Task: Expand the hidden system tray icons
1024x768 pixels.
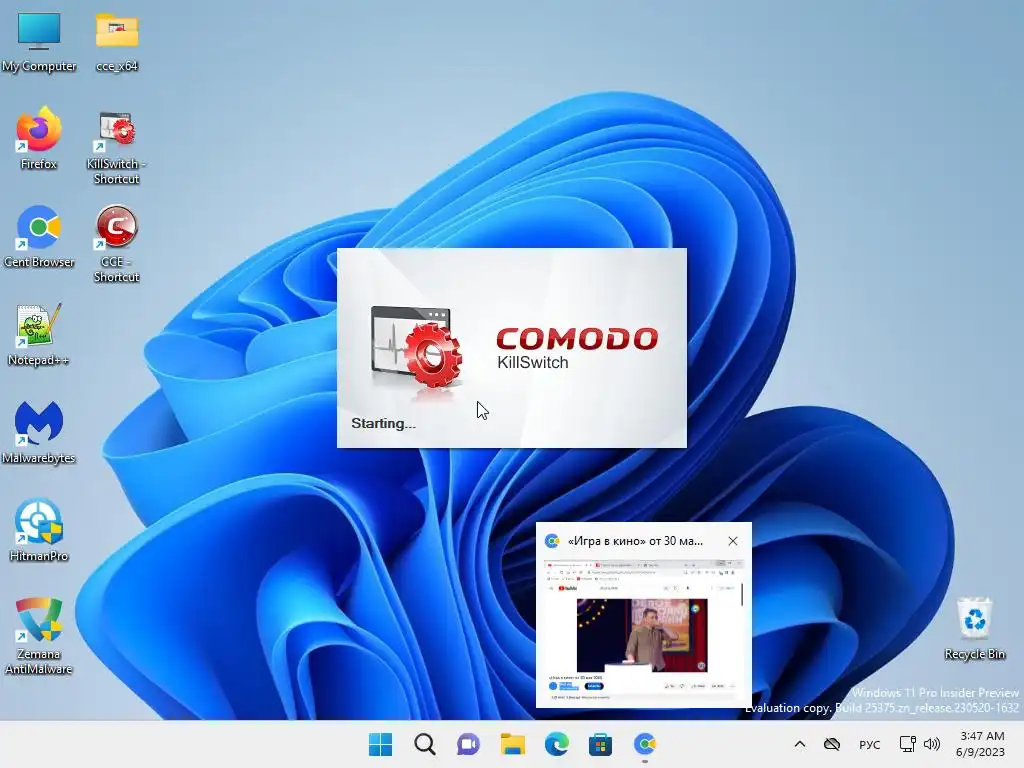Action: (x=799, y=744)
